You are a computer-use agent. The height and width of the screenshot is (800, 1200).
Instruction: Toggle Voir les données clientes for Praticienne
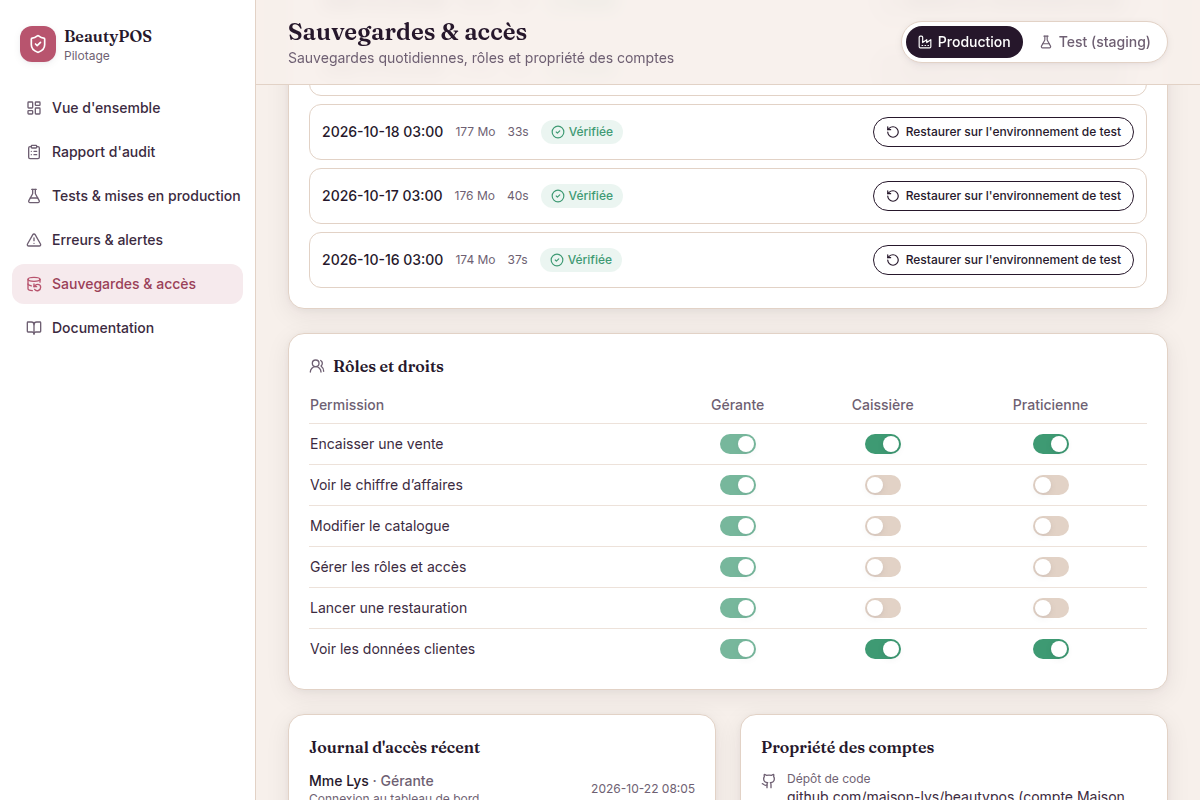[x=1051, y=649]
